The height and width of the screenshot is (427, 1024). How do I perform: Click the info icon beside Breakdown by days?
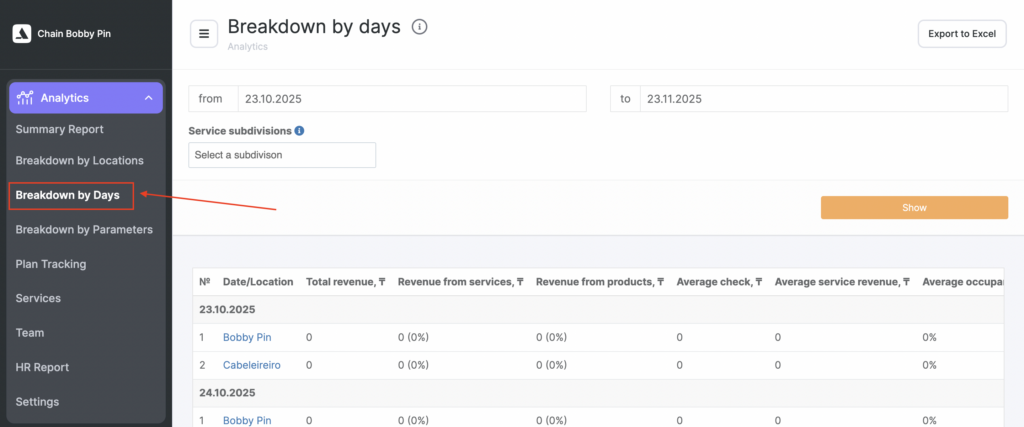[419, 27]
